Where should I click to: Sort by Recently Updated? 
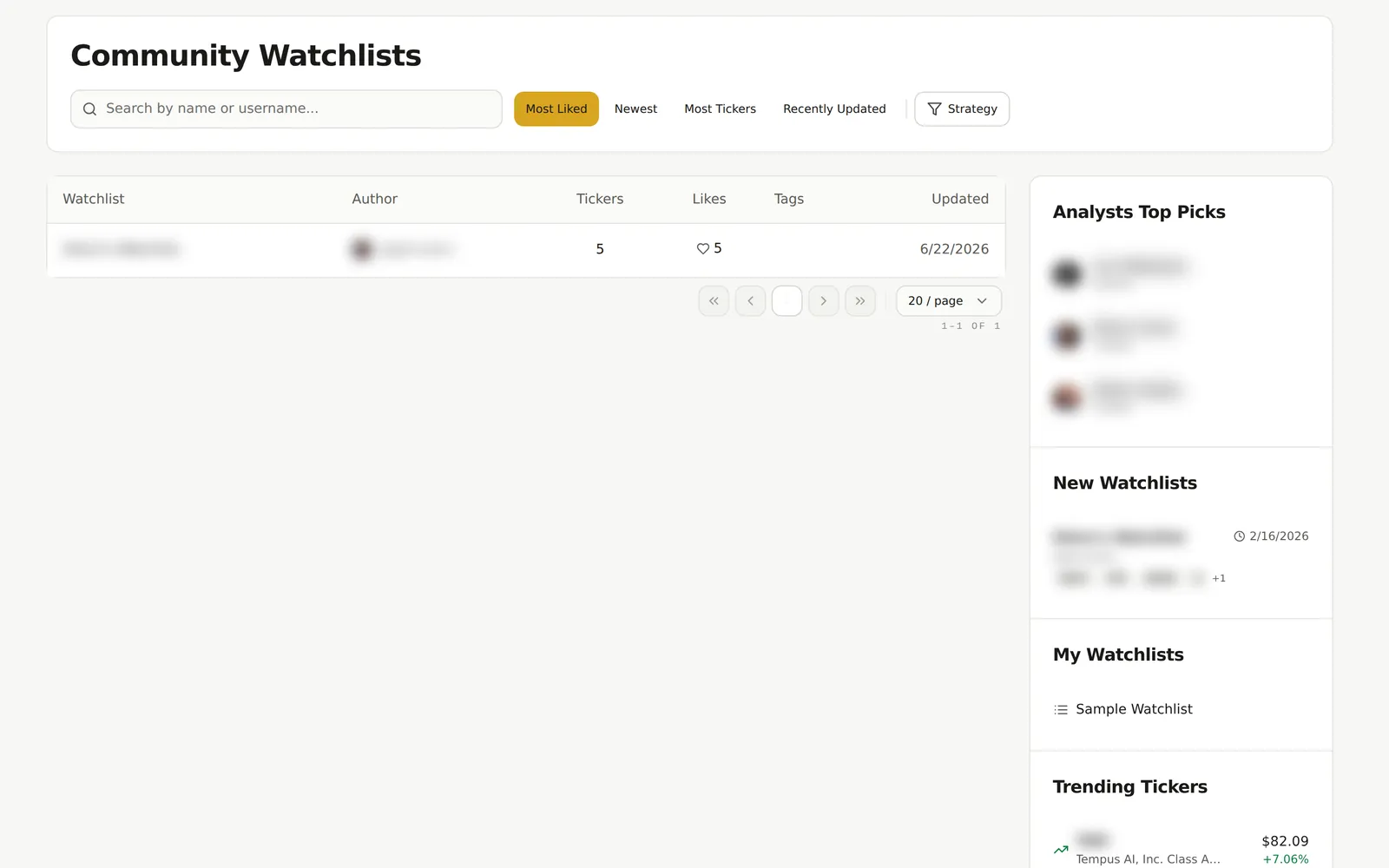pos(834,109)
